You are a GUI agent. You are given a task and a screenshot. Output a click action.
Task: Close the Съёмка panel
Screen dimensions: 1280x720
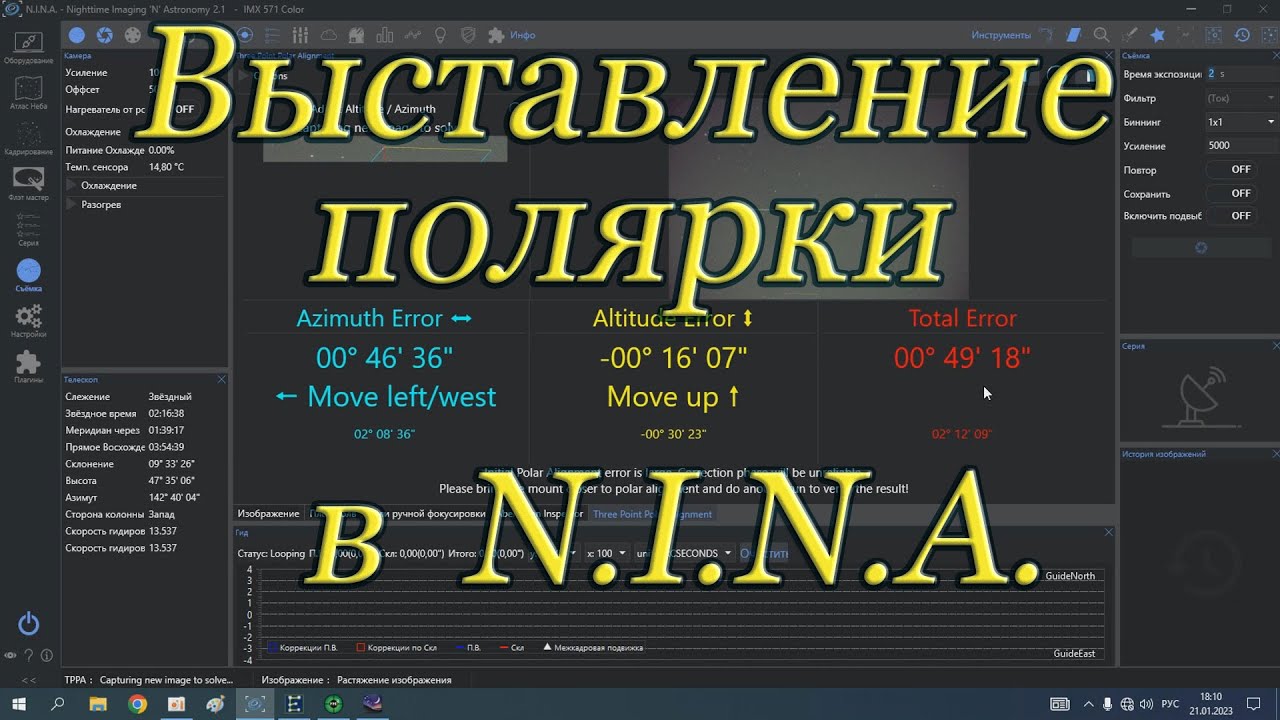1276,56
